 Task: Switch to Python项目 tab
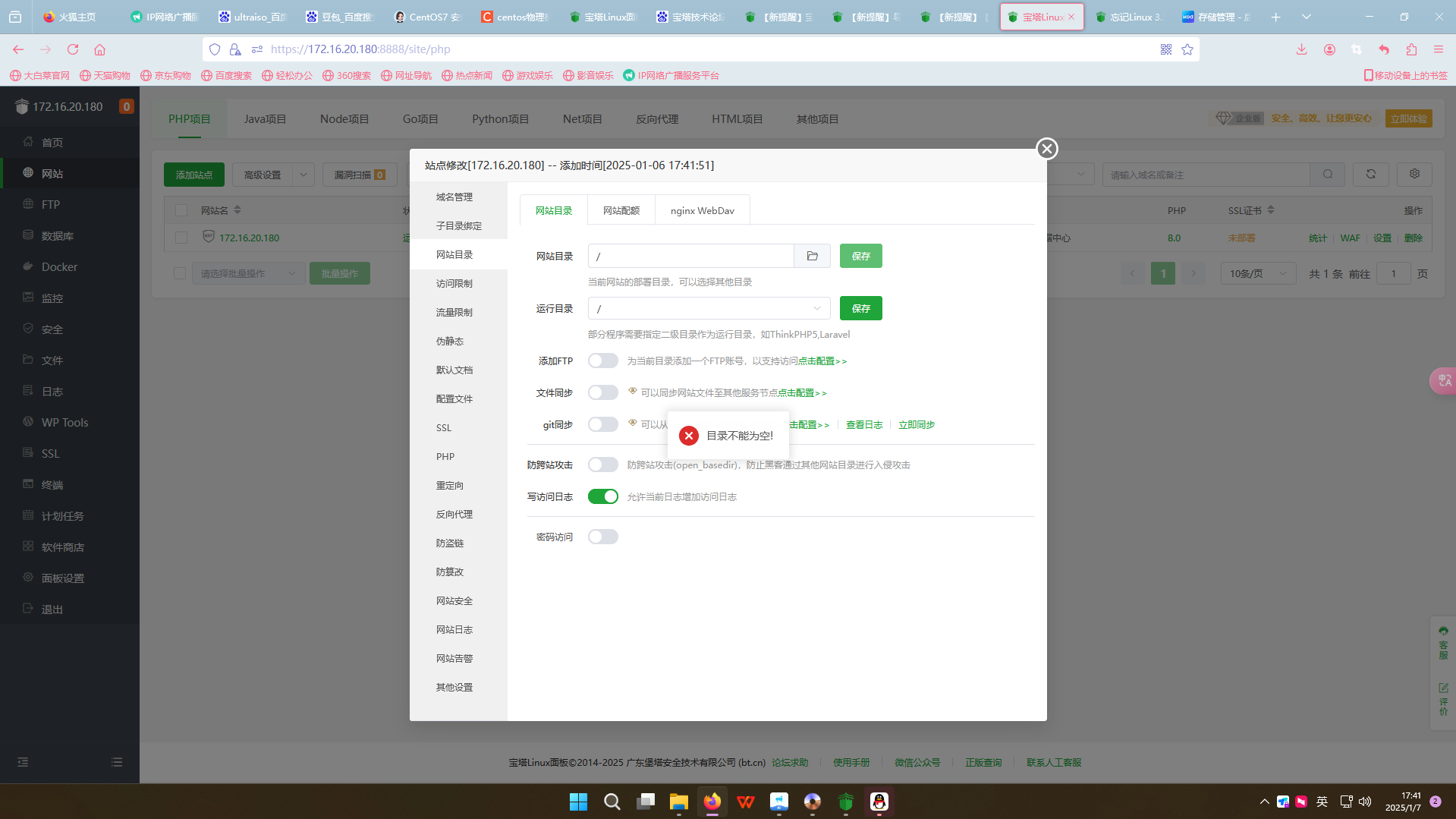point(500,119)
